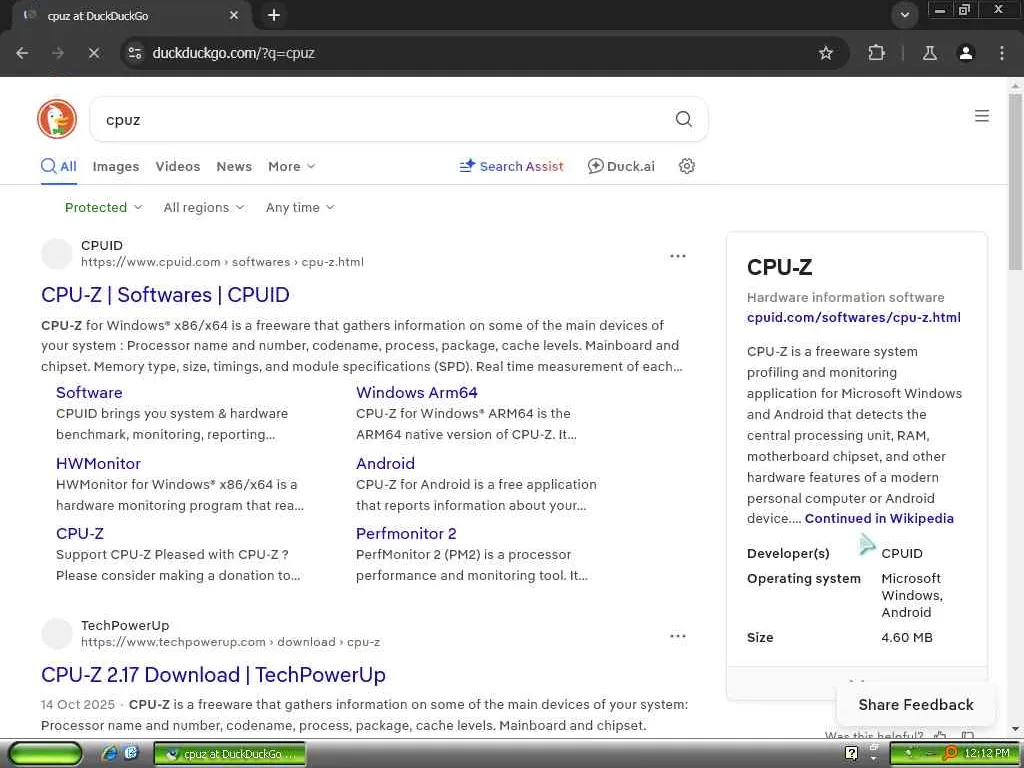Open options dots for TechPowerUp result
Viewport: 1024px width, 768px height.
pyautogui.click(x=677, y=635)
